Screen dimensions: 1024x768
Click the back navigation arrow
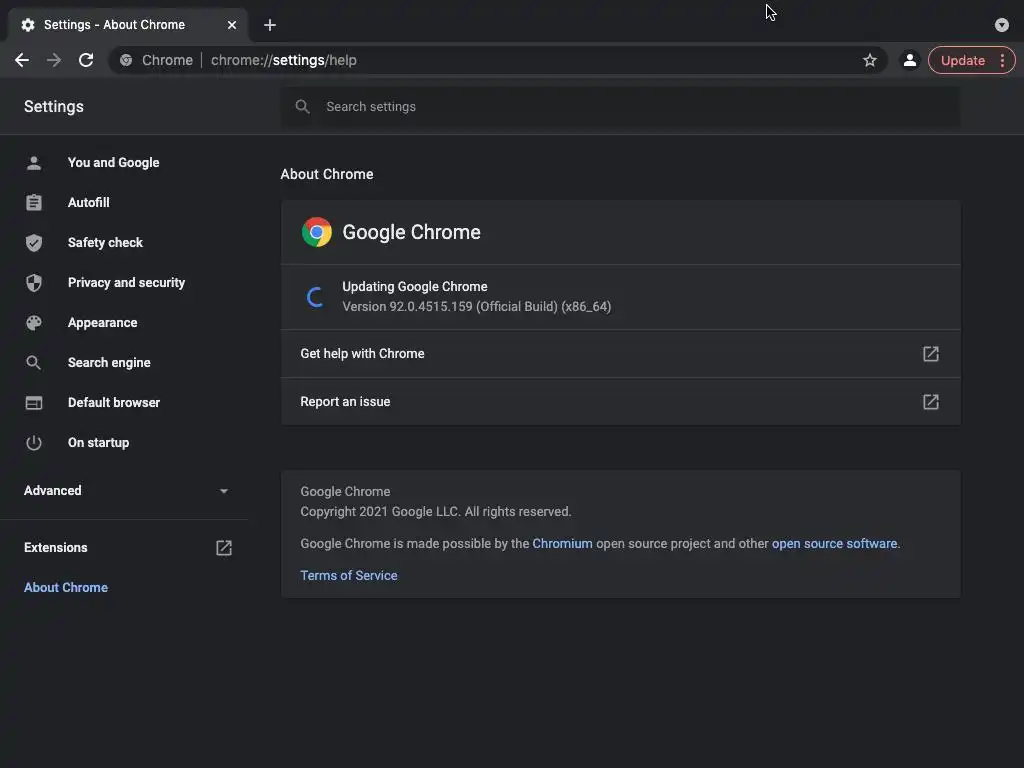click(x=22, y=60)
